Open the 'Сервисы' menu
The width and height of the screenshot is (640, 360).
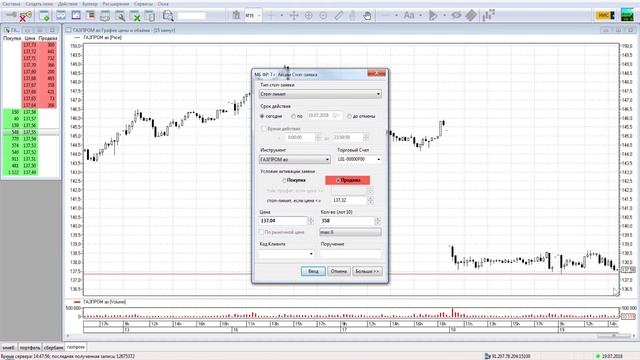143,4
